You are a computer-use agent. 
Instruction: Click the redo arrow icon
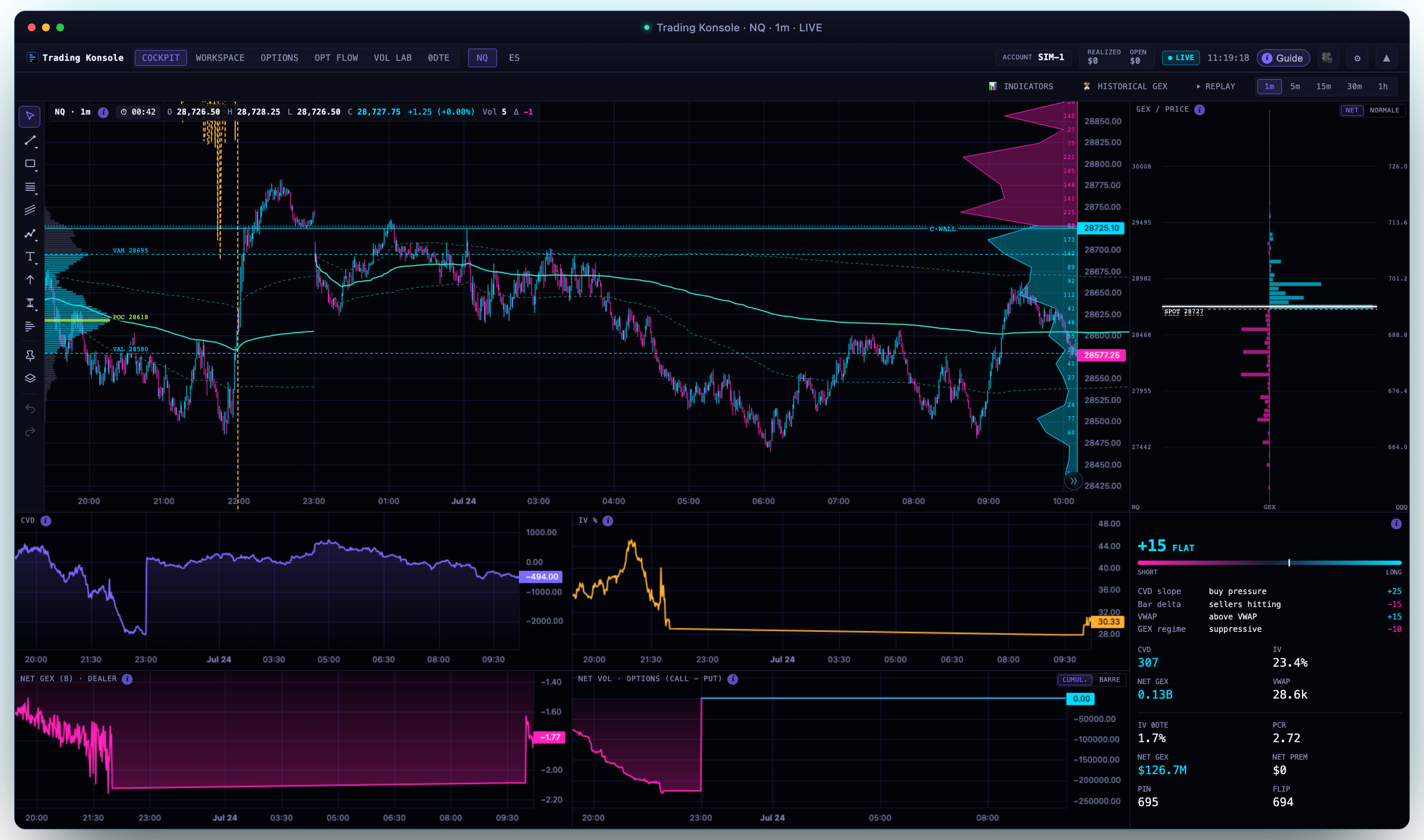pos(30,432)
